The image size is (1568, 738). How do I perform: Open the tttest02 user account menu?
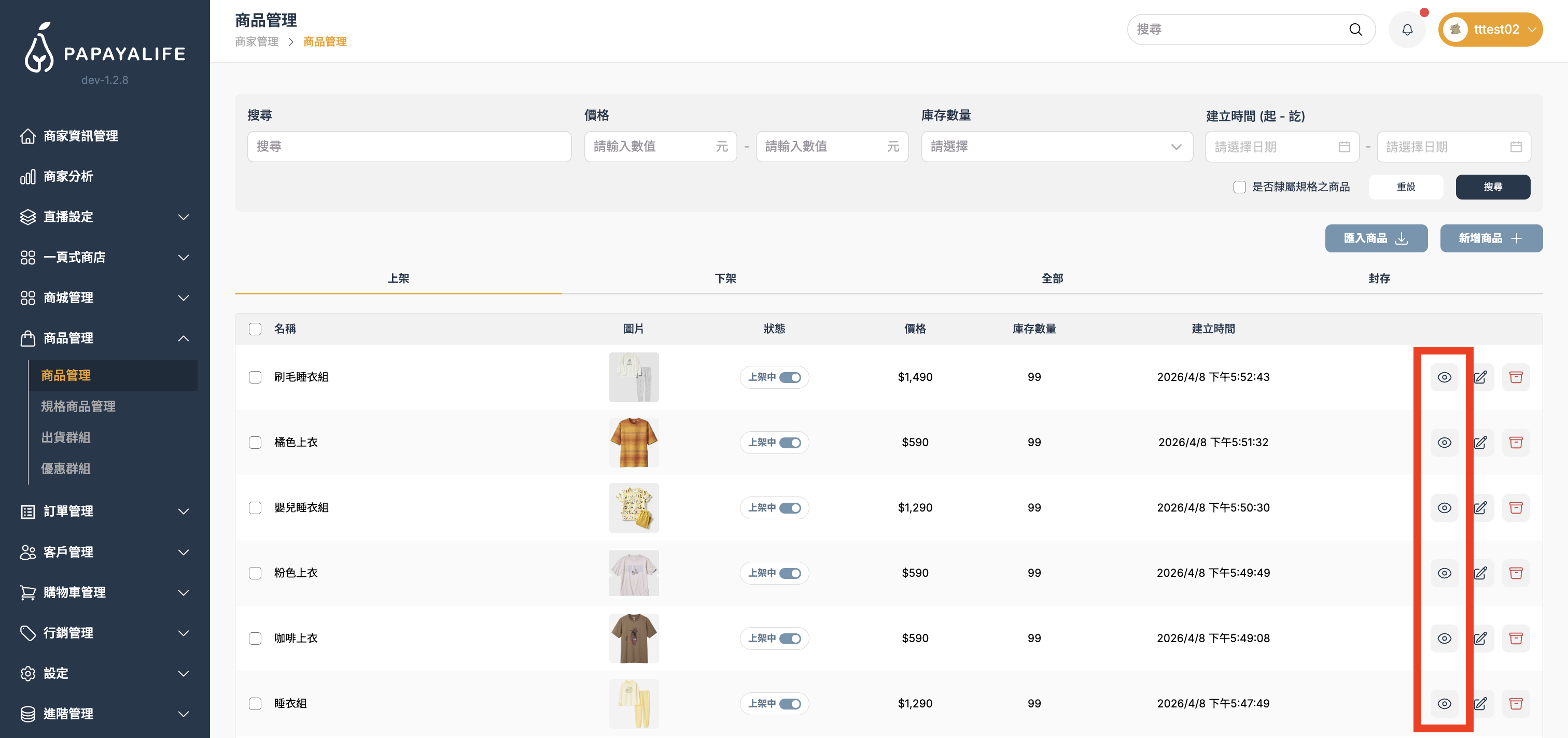click(1490, 30)
